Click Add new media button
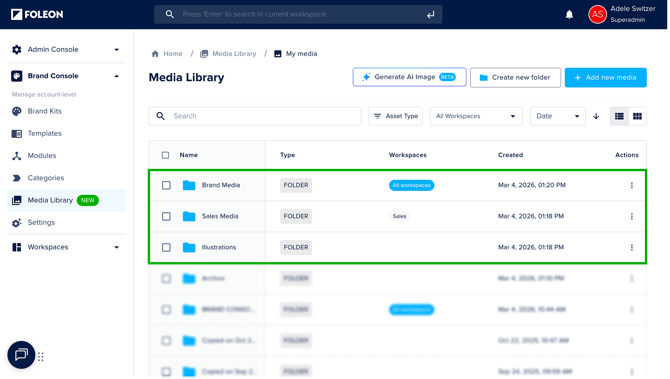670x379 pixels. click(605, 78)
